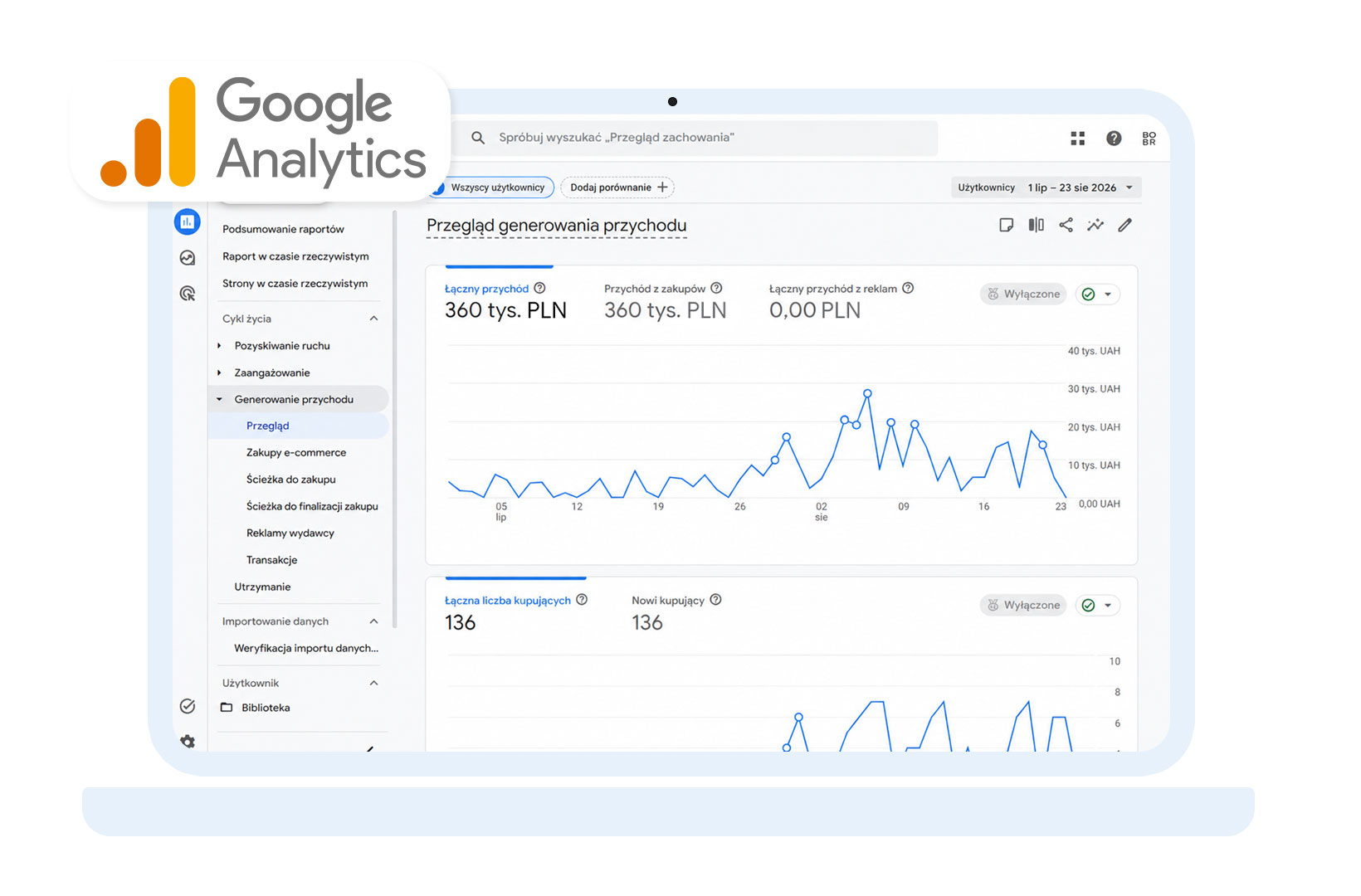Click the highest revenue chart peak point

click(867, 393)
